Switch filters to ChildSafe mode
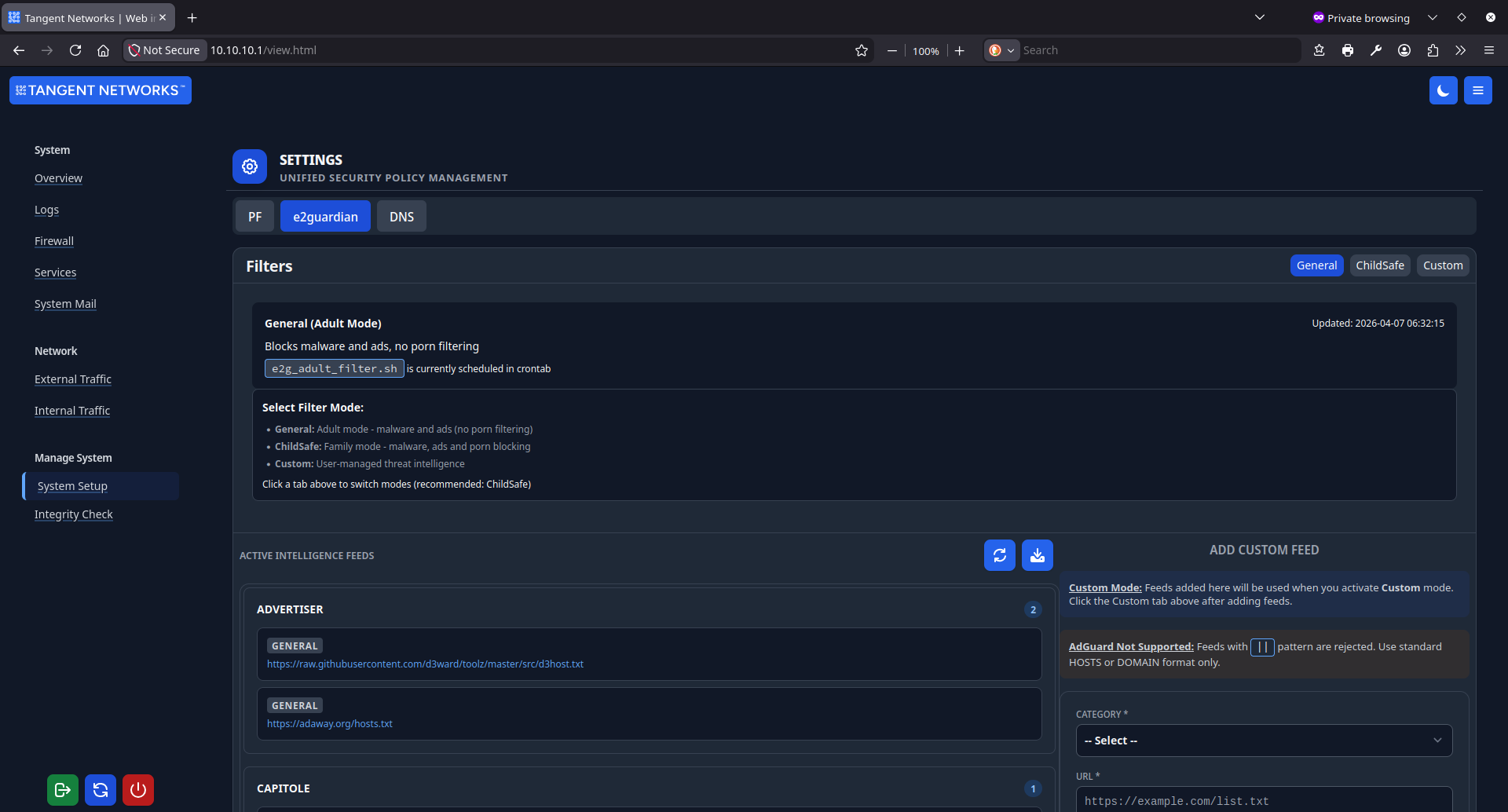 click(1379, 265)
